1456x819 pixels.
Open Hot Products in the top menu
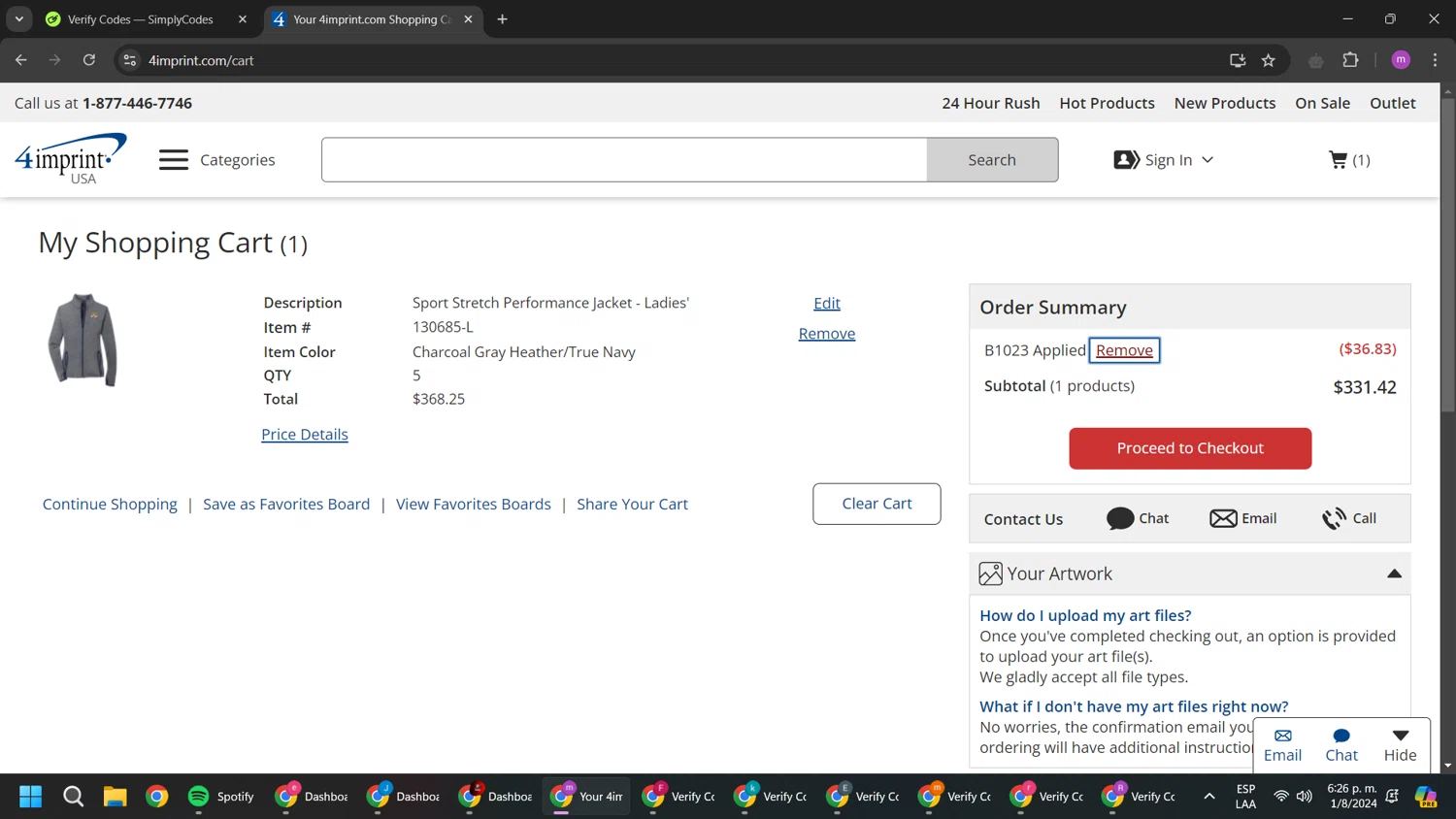pyautogui.click(x=1107, y=103)
